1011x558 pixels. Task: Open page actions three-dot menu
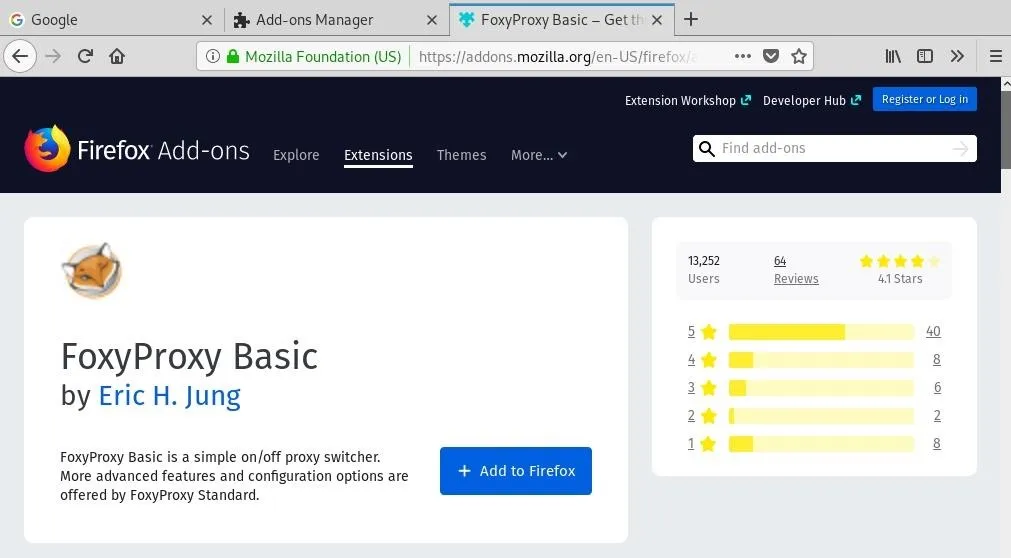tap(742, 57)
